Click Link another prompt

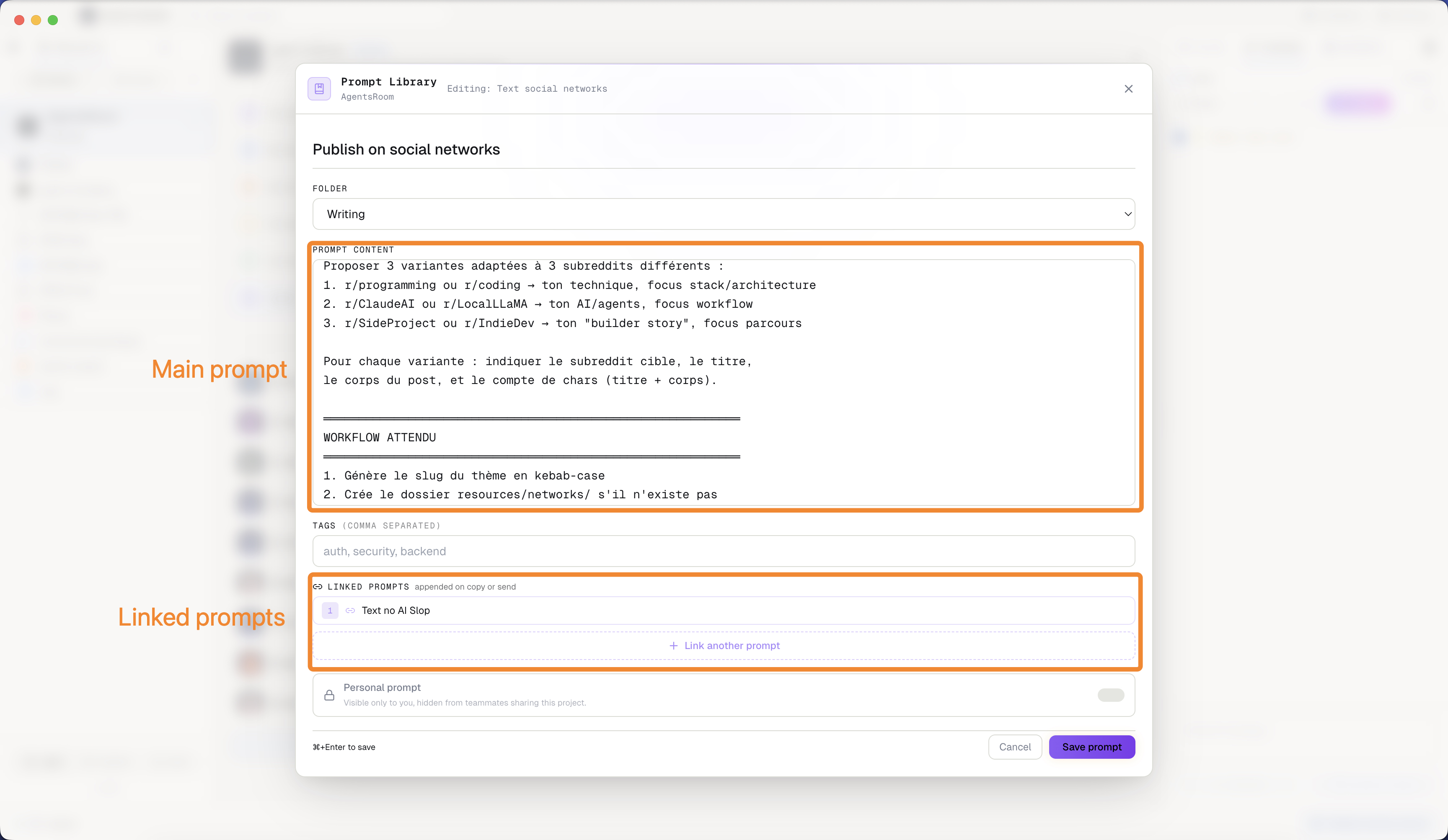click(x=724, y=645)
